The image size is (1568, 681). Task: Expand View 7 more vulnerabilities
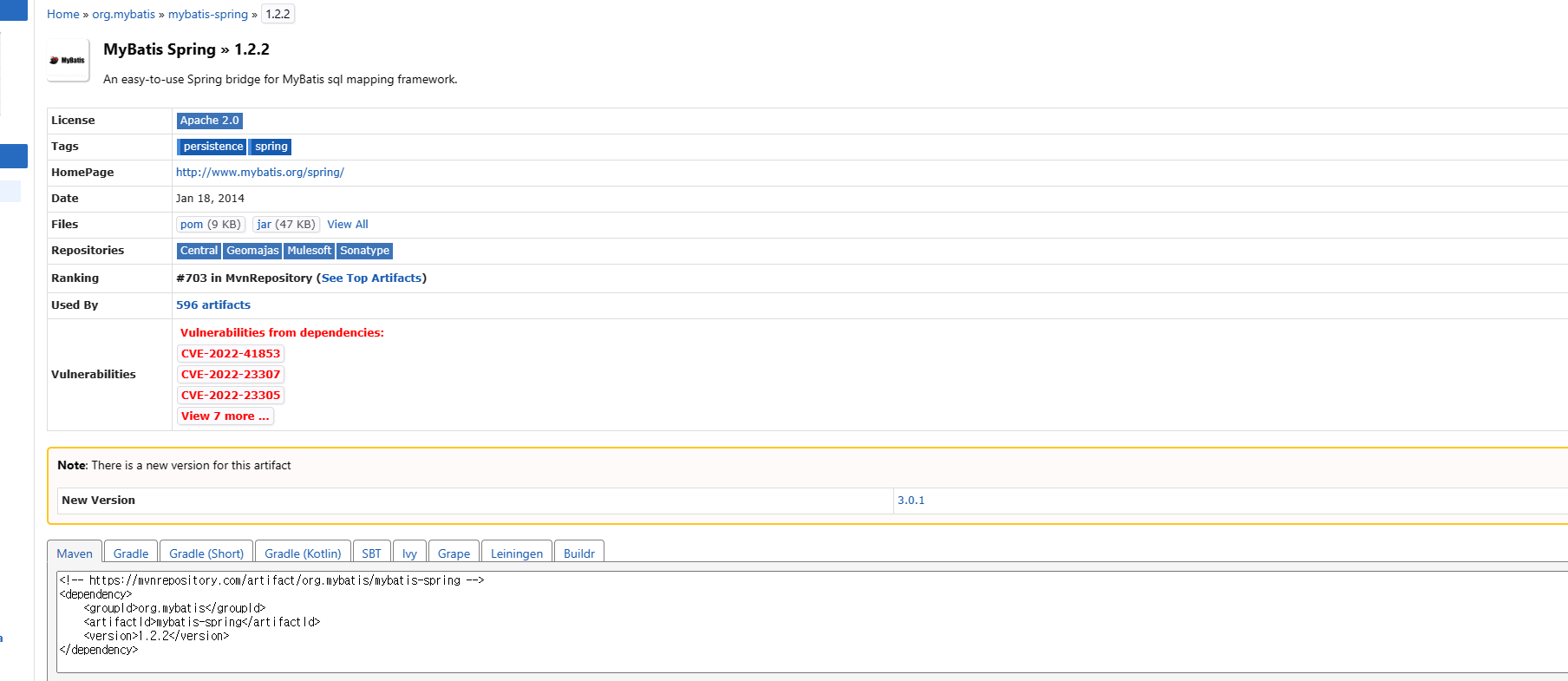(x=225, y=416)
